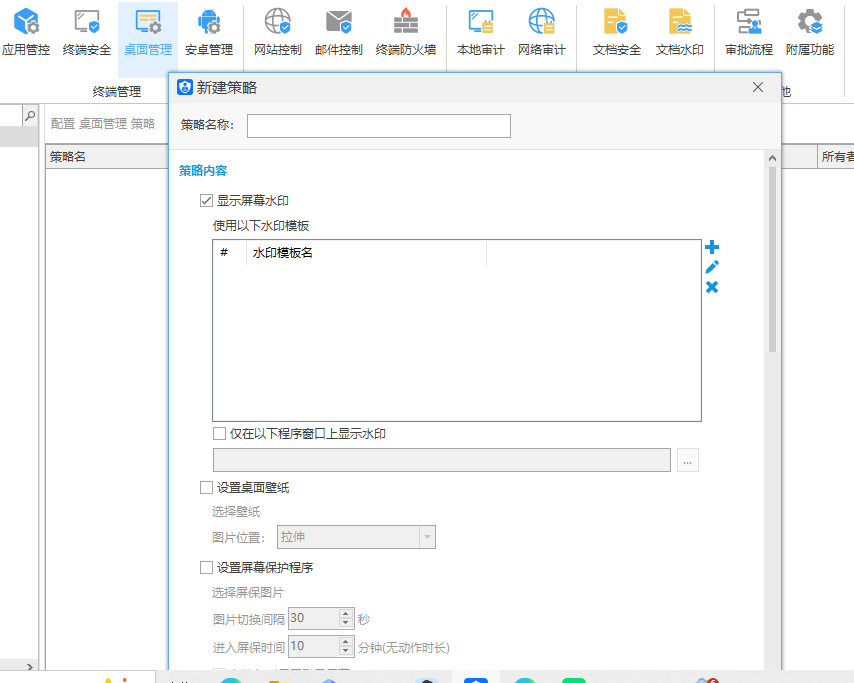Viewport: 854px width, 683px height.
Task: Click the program path browse button
Action: click(687, 459)
